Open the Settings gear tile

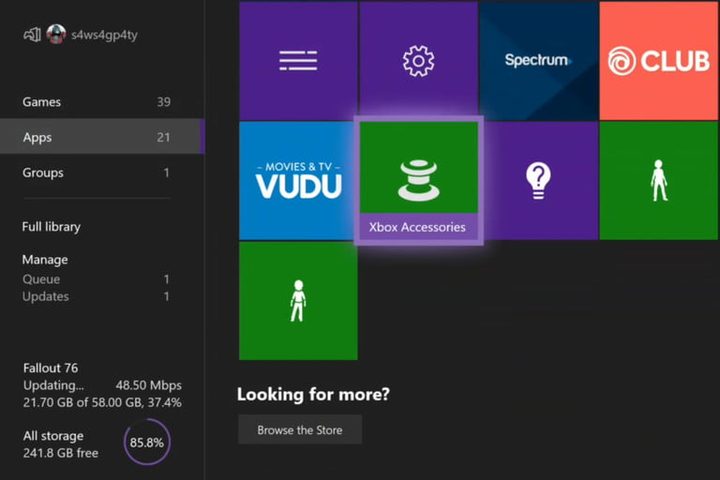click(x=418, y=61)
